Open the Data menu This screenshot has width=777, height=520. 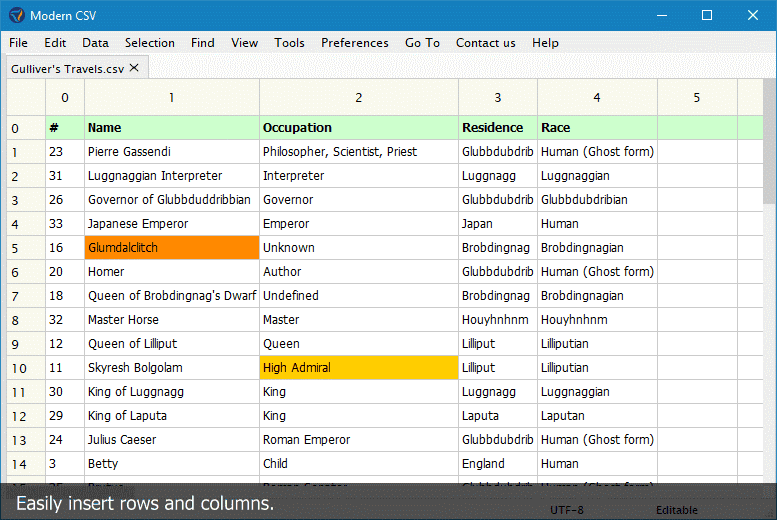click(x=95, y=43)
